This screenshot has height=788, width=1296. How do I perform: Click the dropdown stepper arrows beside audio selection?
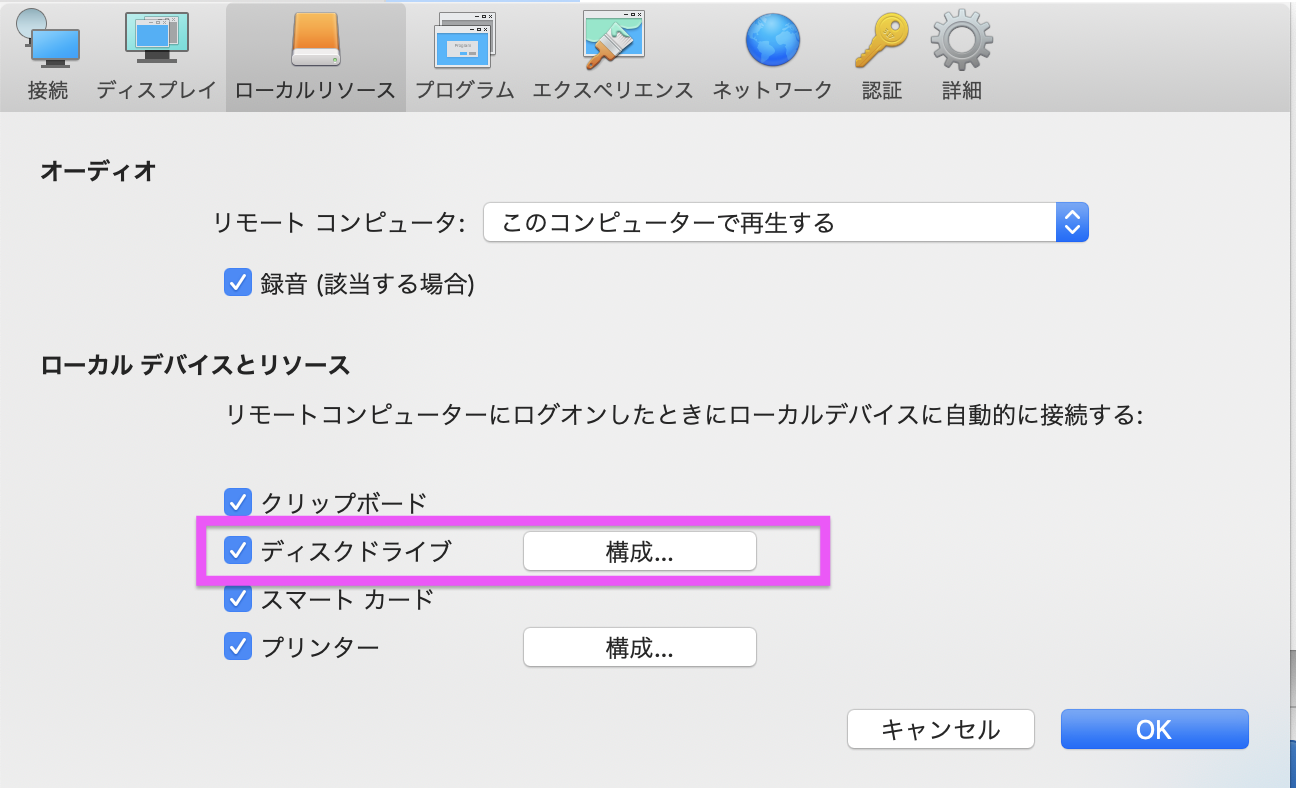pyautogui.click(x=1073, y=222)
